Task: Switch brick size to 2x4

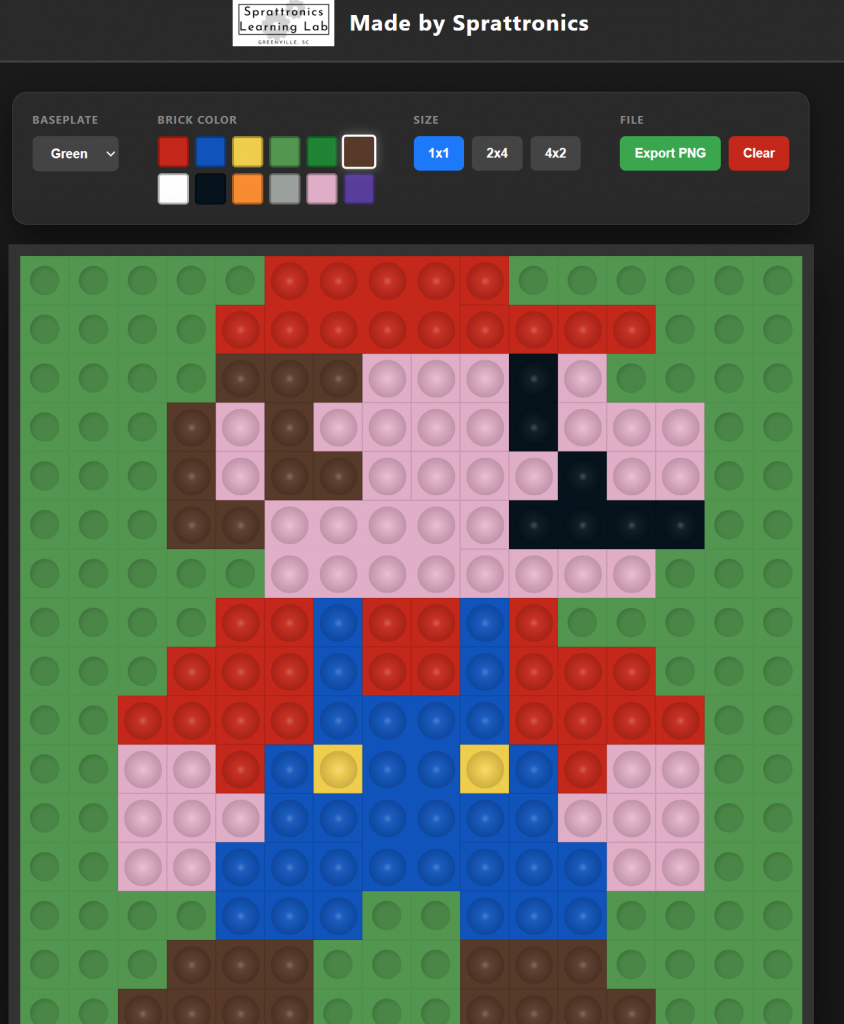Action: click(497, 153)
